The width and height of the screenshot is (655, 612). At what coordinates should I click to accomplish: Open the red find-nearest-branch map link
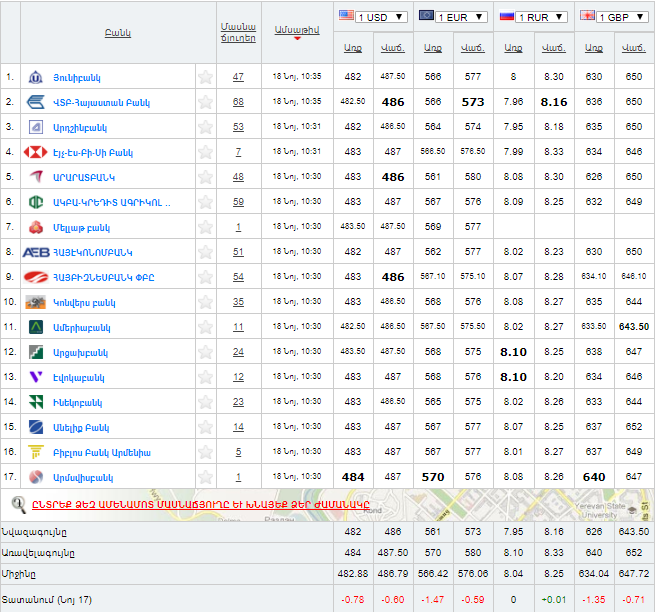pos(201,505)
